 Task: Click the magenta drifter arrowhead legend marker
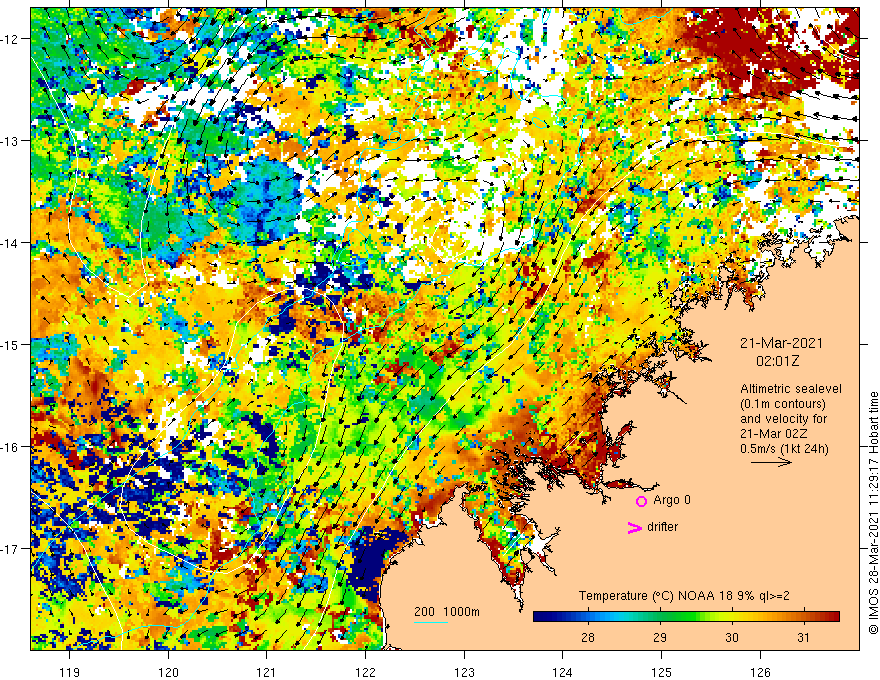634,527
